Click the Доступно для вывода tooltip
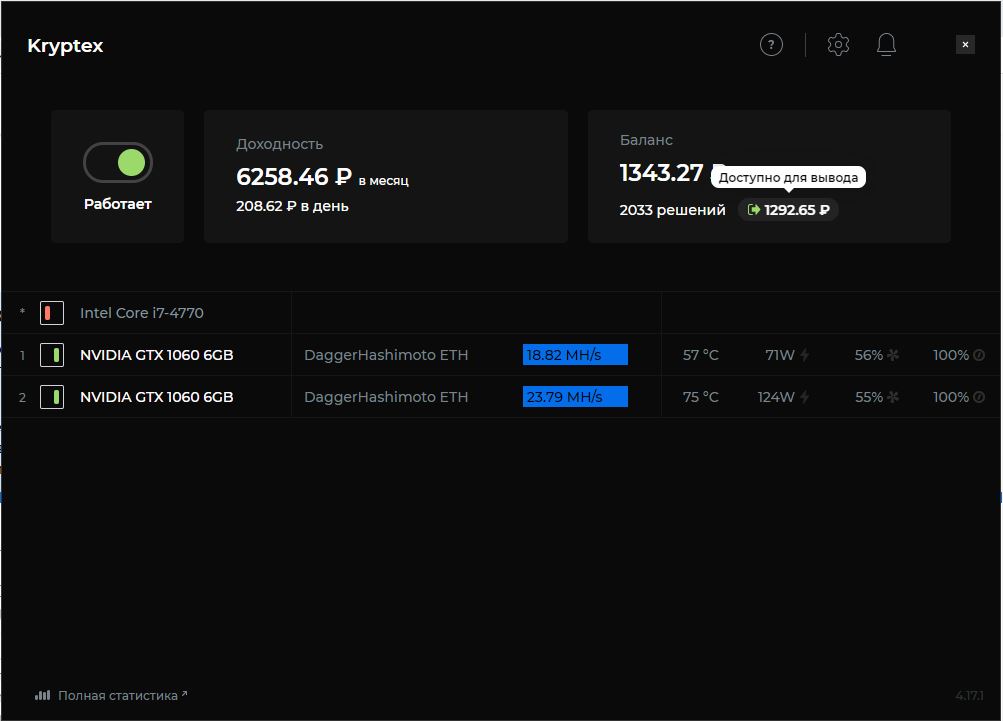1003x721 pixels. (788, 177)
